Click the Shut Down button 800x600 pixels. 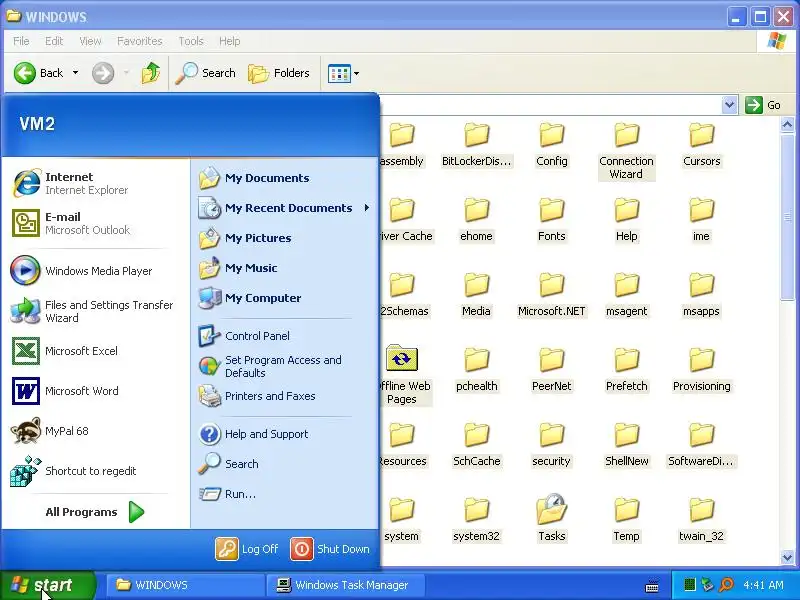pos(330,549)
